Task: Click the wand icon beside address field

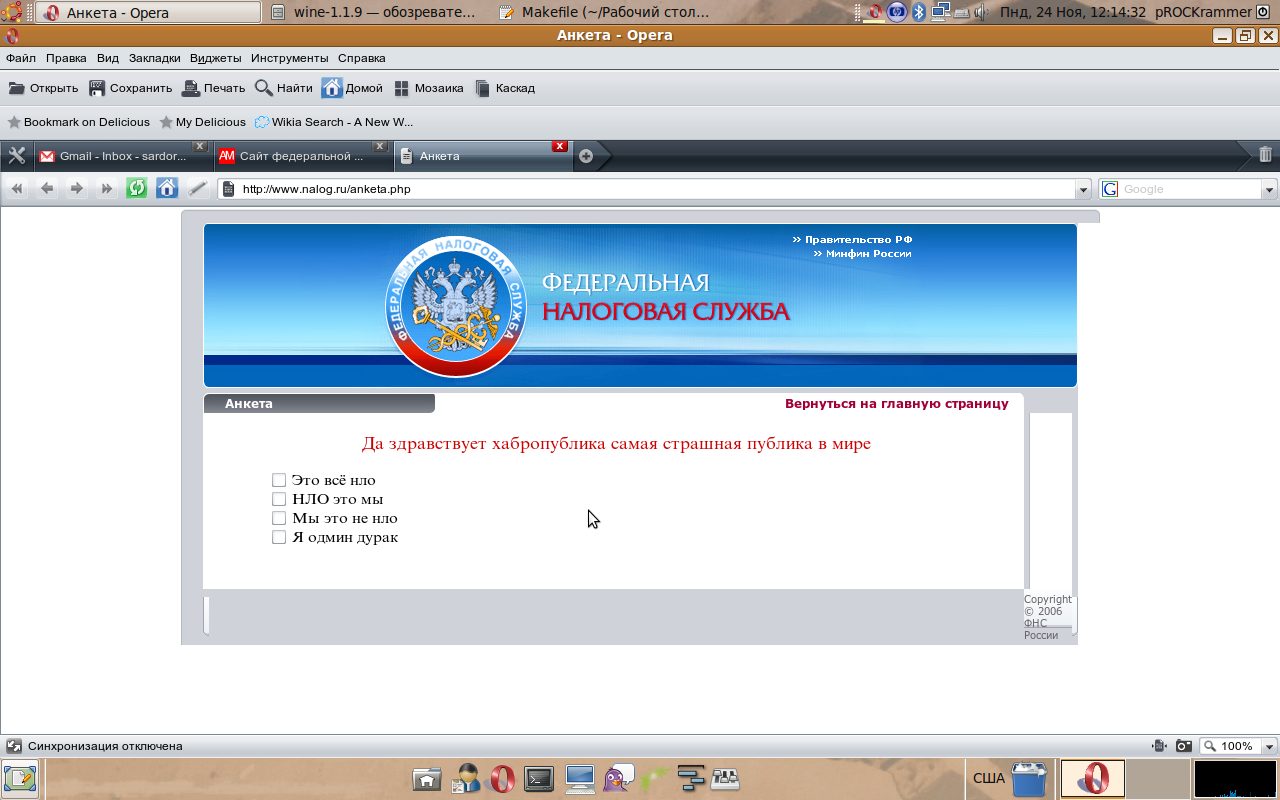Action: [197, 188]
